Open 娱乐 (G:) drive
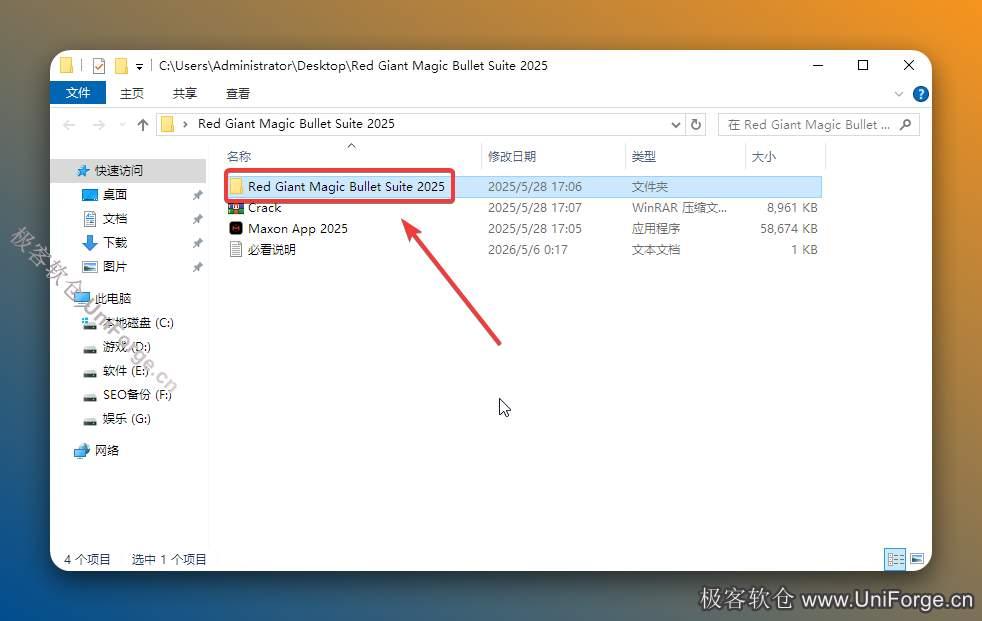The width and height of the screenshot is (982, 621). click(127, 418)
